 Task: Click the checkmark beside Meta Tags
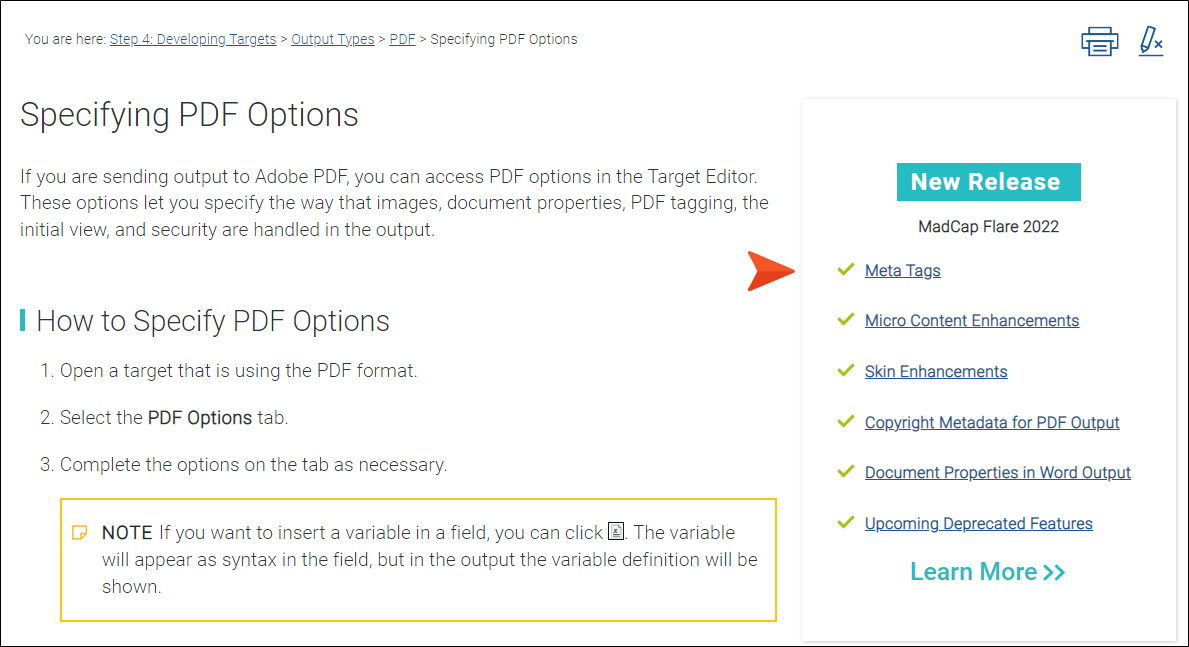point(845,269)
